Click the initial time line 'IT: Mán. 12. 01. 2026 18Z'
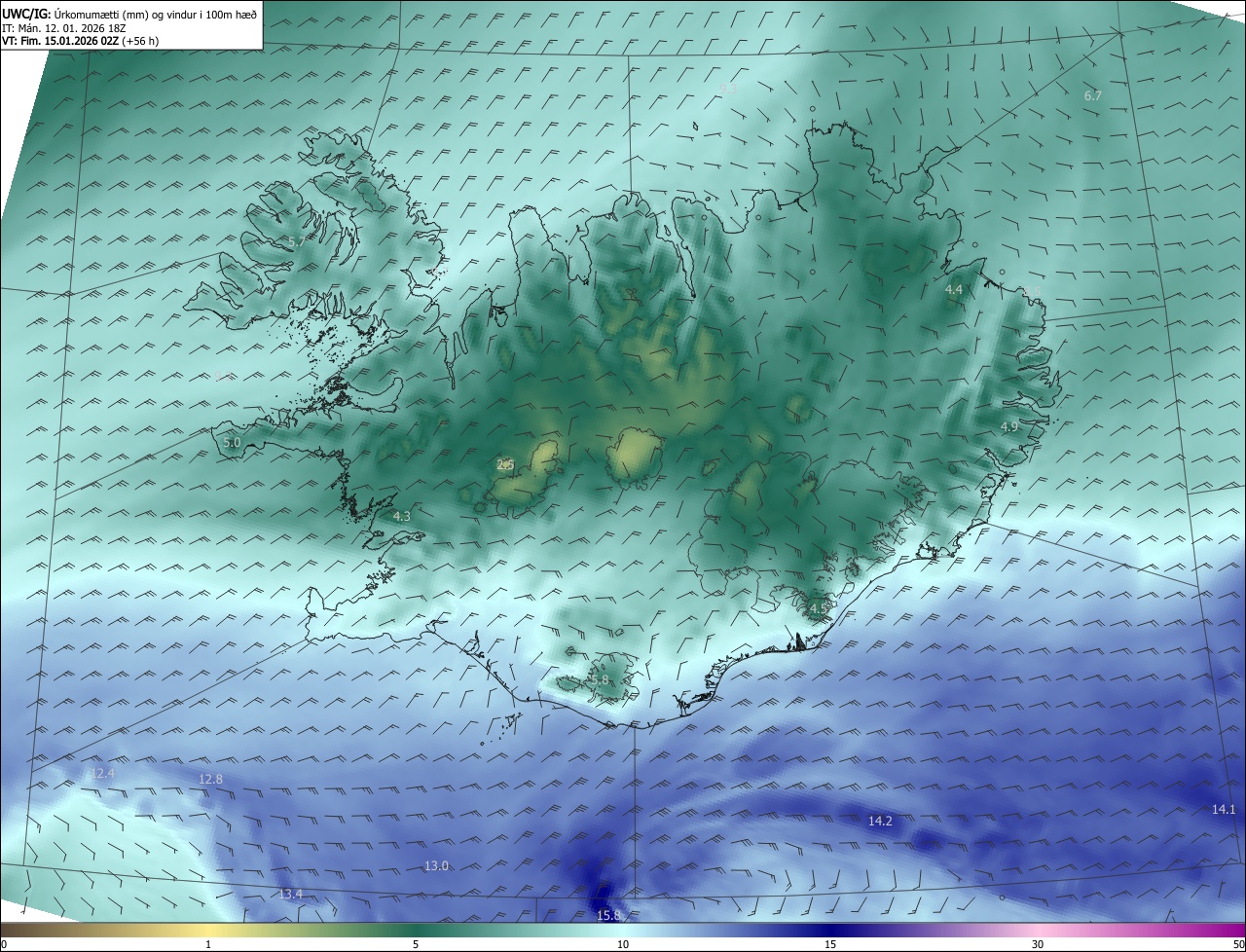The width and height of the screenshot is (1246, 952). 64,28
